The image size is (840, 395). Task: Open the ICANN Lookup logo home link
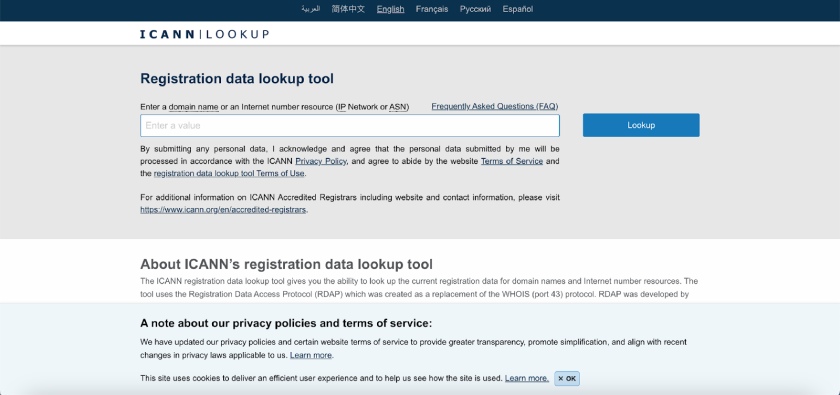pyautogui.click(x=205, y=34)
